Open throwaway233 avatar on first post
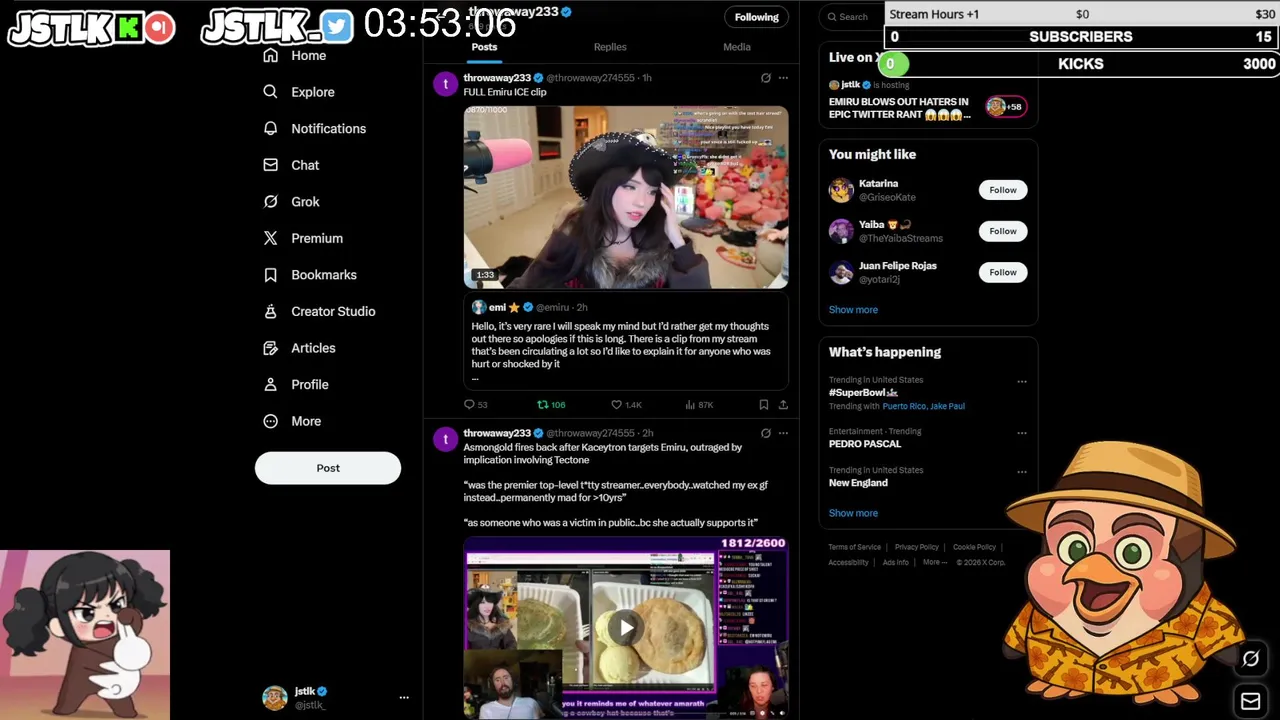 point(445,84)
